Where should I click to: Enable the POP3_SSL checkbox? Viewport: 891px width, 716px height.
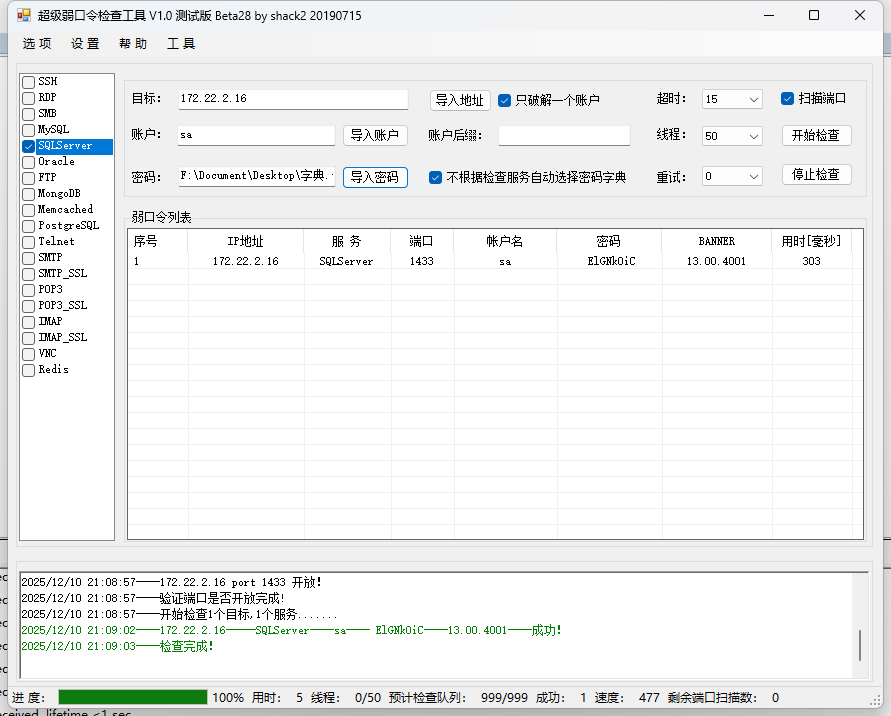(28, 306)
